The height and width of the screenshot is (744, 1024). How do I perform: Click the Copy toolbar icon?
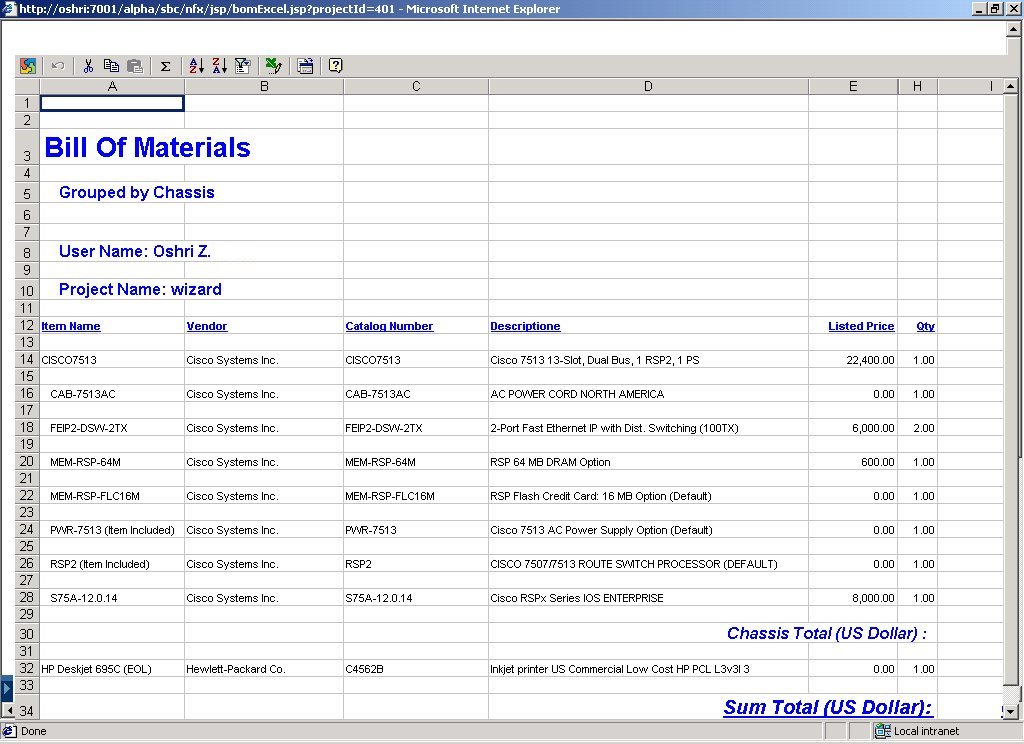pos(111,66)
